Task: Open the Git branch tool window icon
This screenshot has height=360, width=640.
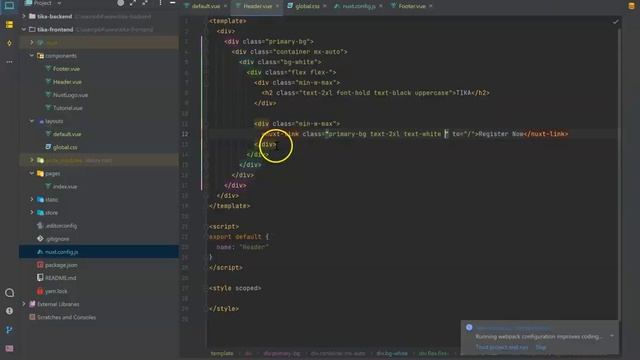Action: (x=9, y=329)
